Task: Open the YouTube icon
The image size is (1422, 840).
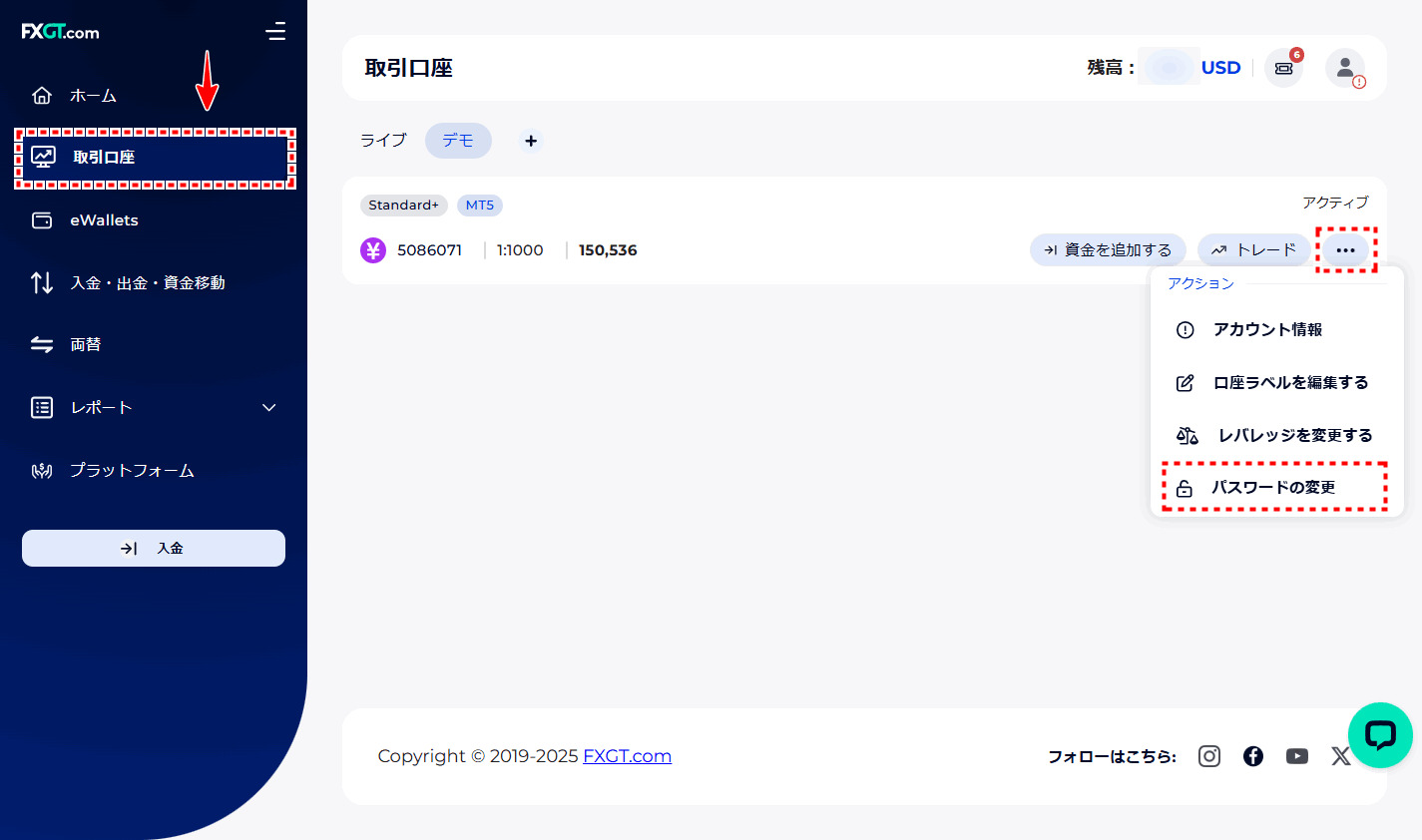Action: (x=1297, y=756)
